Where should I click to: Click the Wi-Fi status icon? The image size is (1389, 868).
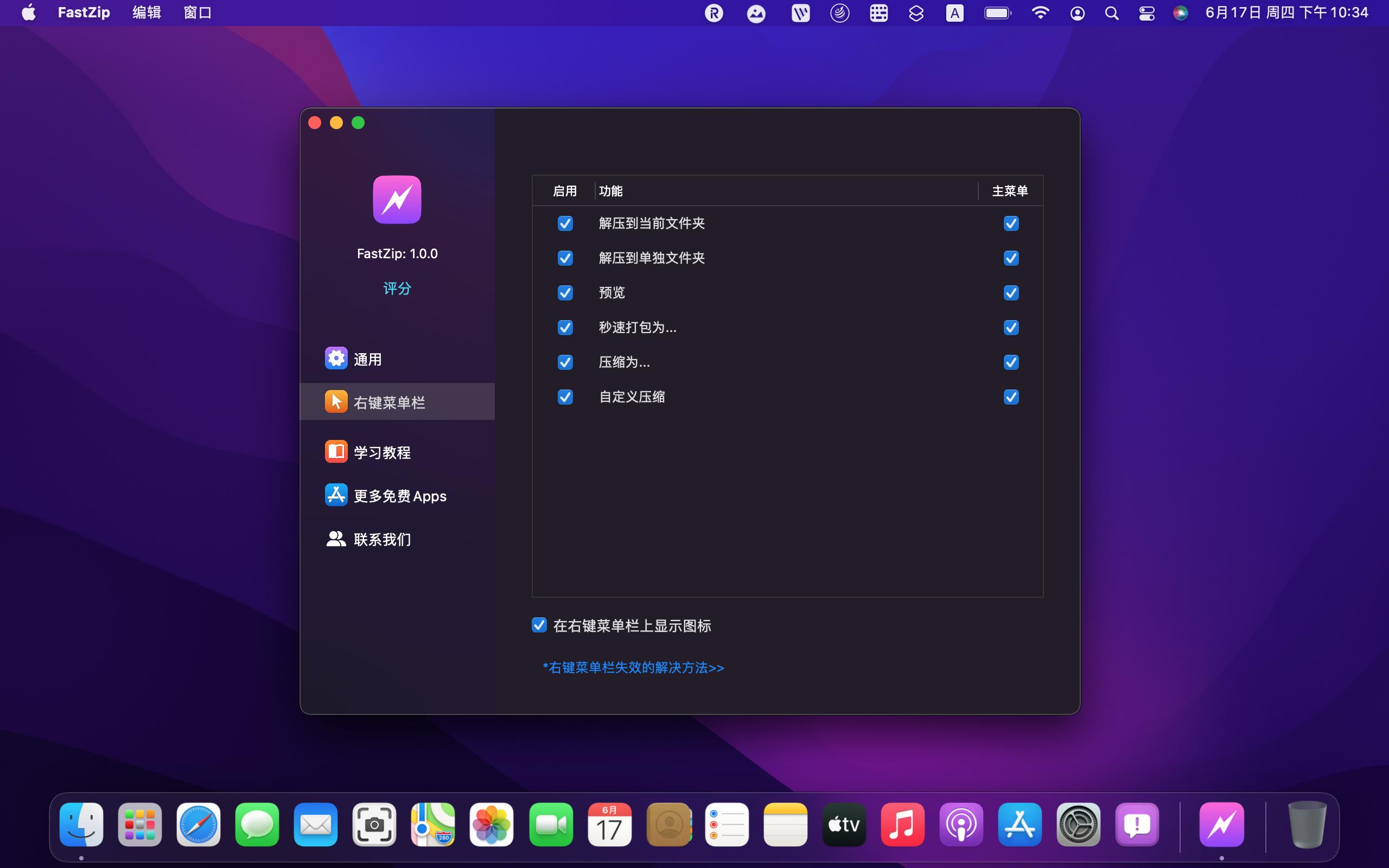1041,12
